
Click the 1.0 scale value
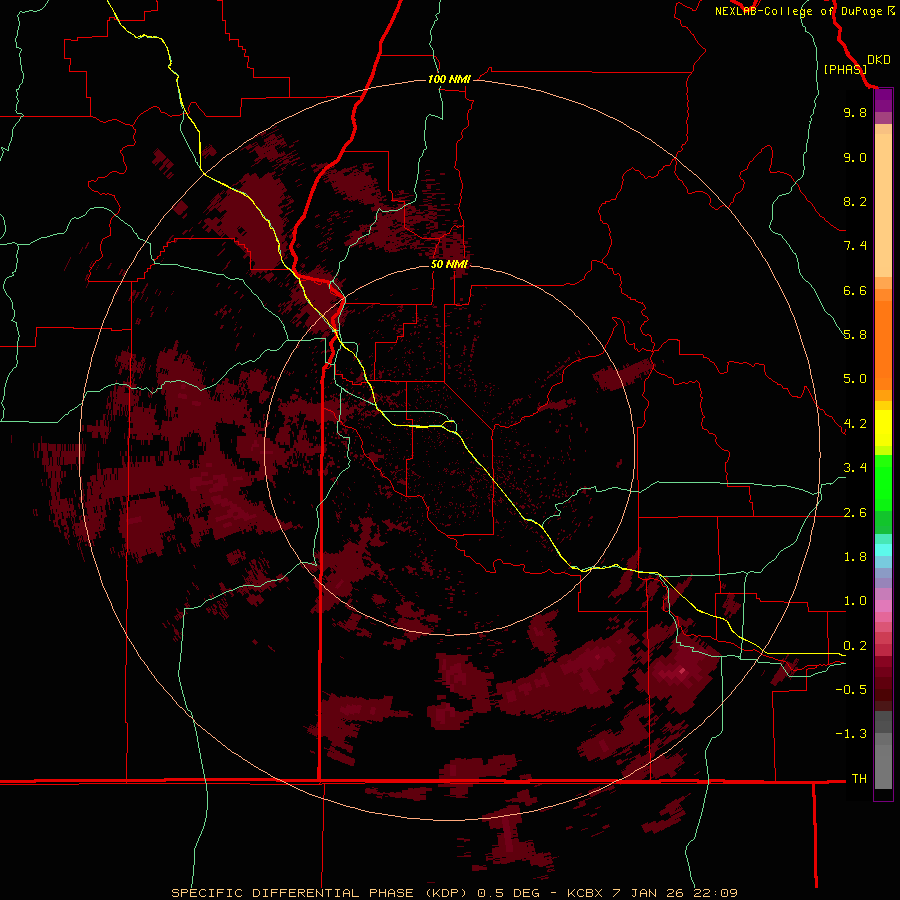click(855, 601)
